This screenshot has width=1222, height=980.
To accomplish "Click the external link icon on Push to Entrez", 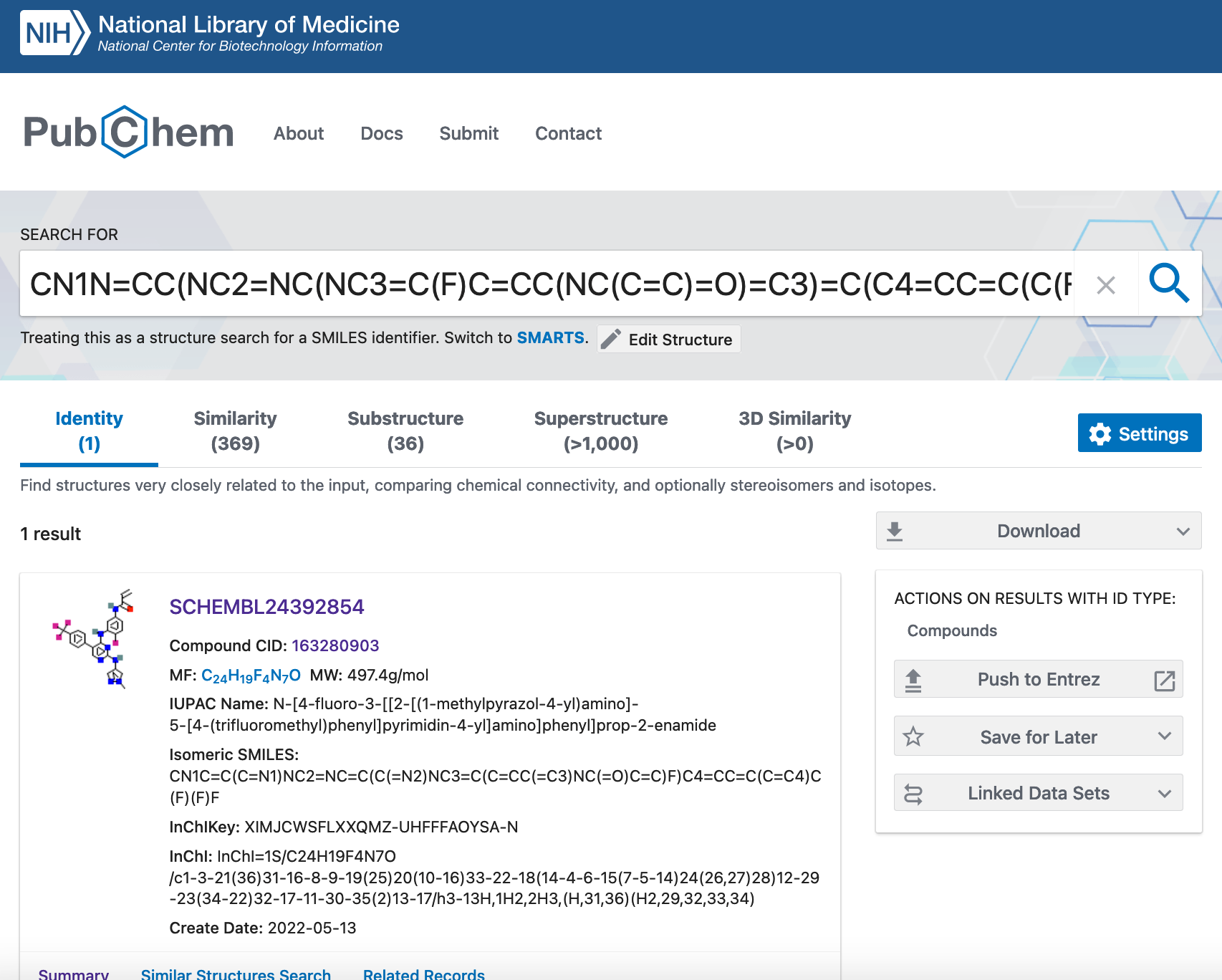I will click(x=1165, y=681).
